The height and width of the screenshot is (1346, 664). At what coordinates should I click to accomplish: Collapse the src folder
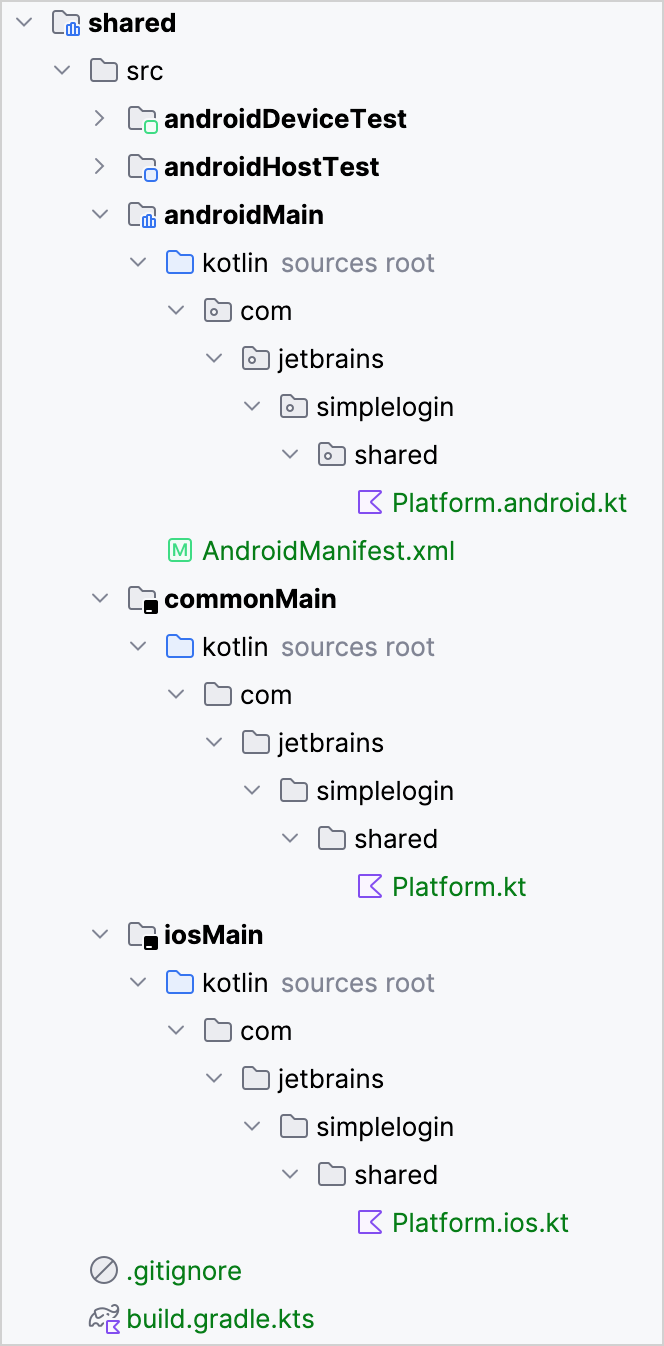tap(62, 70)
